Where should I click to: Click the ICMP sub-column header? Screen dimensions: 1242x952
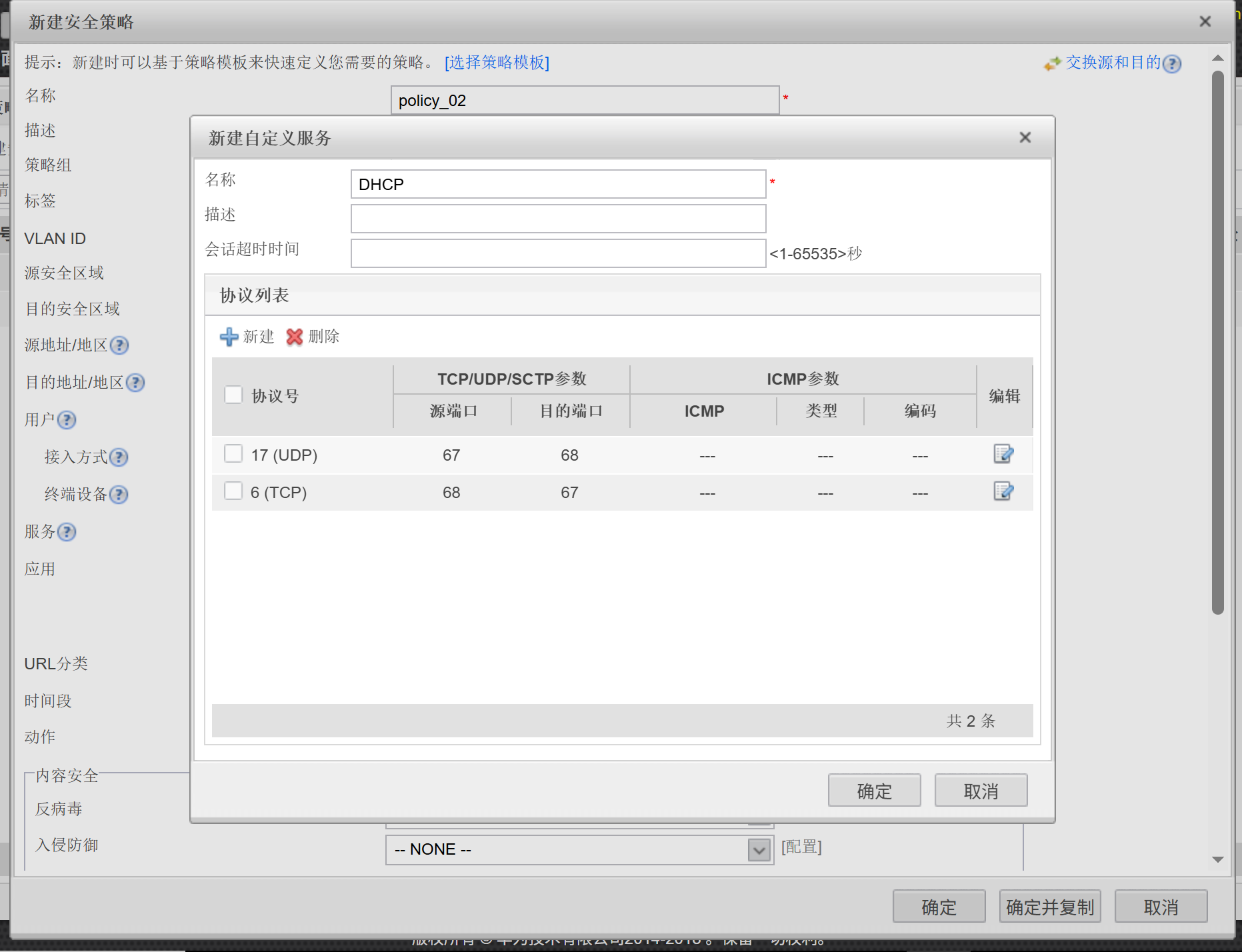click(704, 411)
